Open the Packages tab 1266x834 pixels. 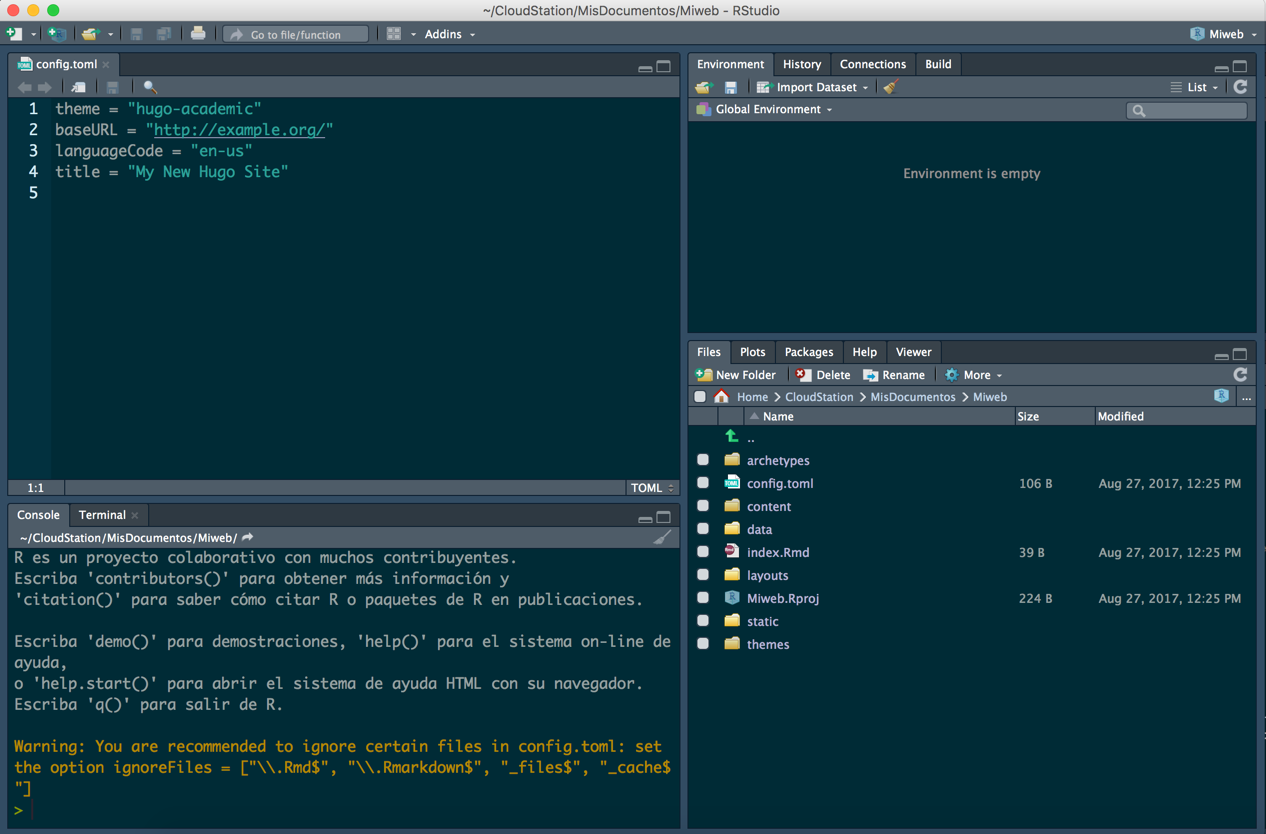click(x=809, y=352)
